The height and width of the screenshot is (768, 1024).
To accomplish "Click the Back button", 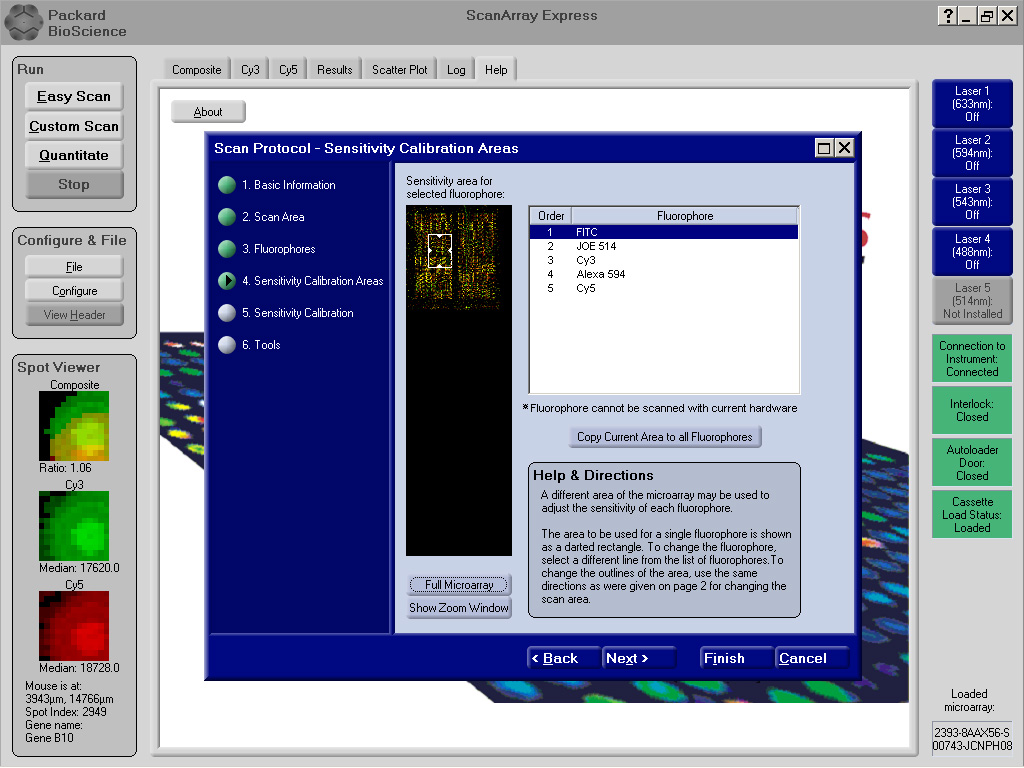I will (x=563, y=658).
